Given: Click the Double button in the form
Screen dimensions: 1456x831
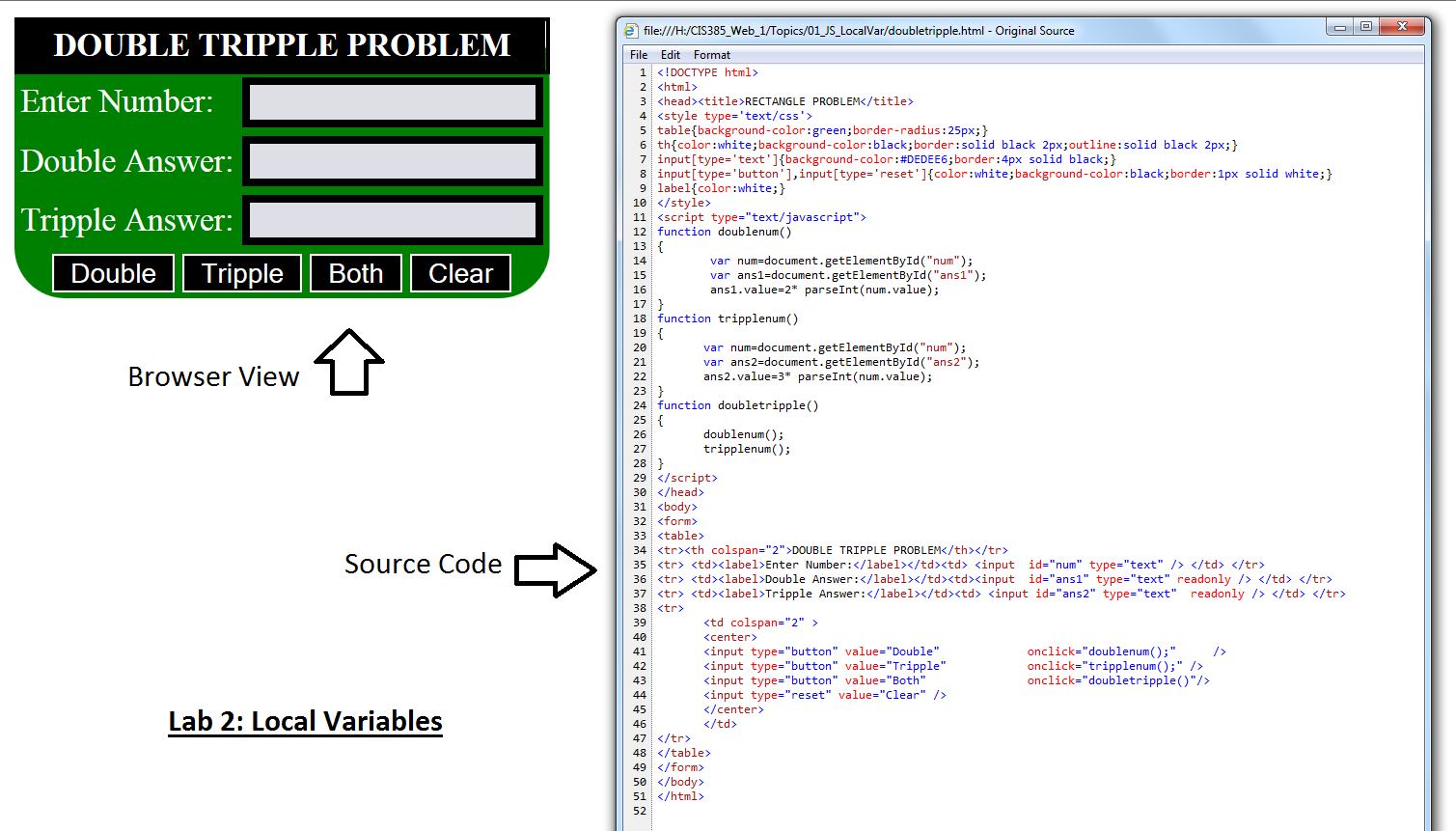Looking at the screenshot, I should click(x=112, y=273).
